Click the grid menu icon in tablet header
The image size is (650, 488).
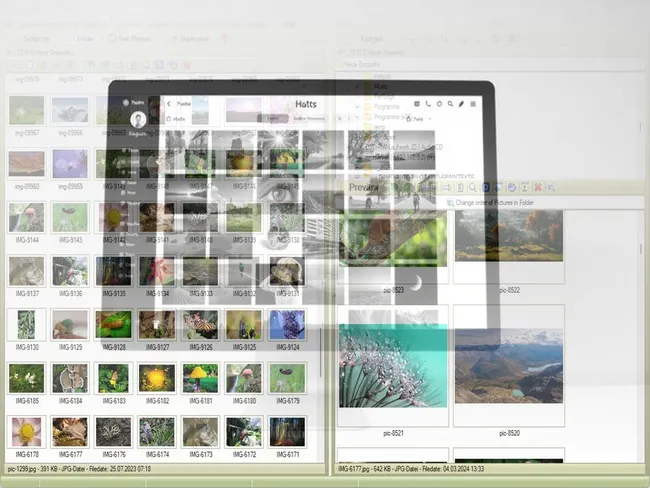473,104
